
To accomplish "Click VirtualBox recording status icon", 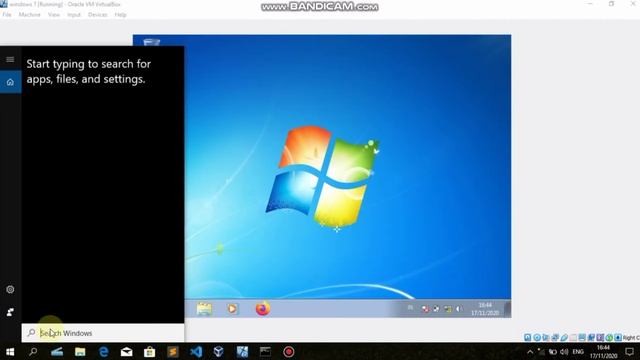I will point(591,337).
